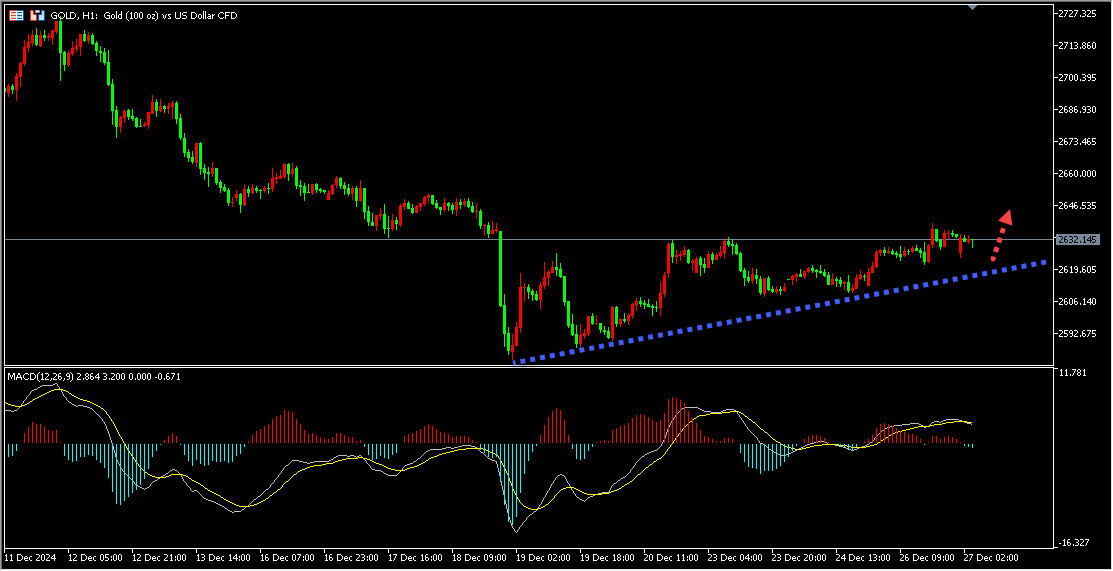Viewport: 1113px width, 571px height.
Task: Click the 23 Dec 20:00 time label
Action: (x=799, y=558)
